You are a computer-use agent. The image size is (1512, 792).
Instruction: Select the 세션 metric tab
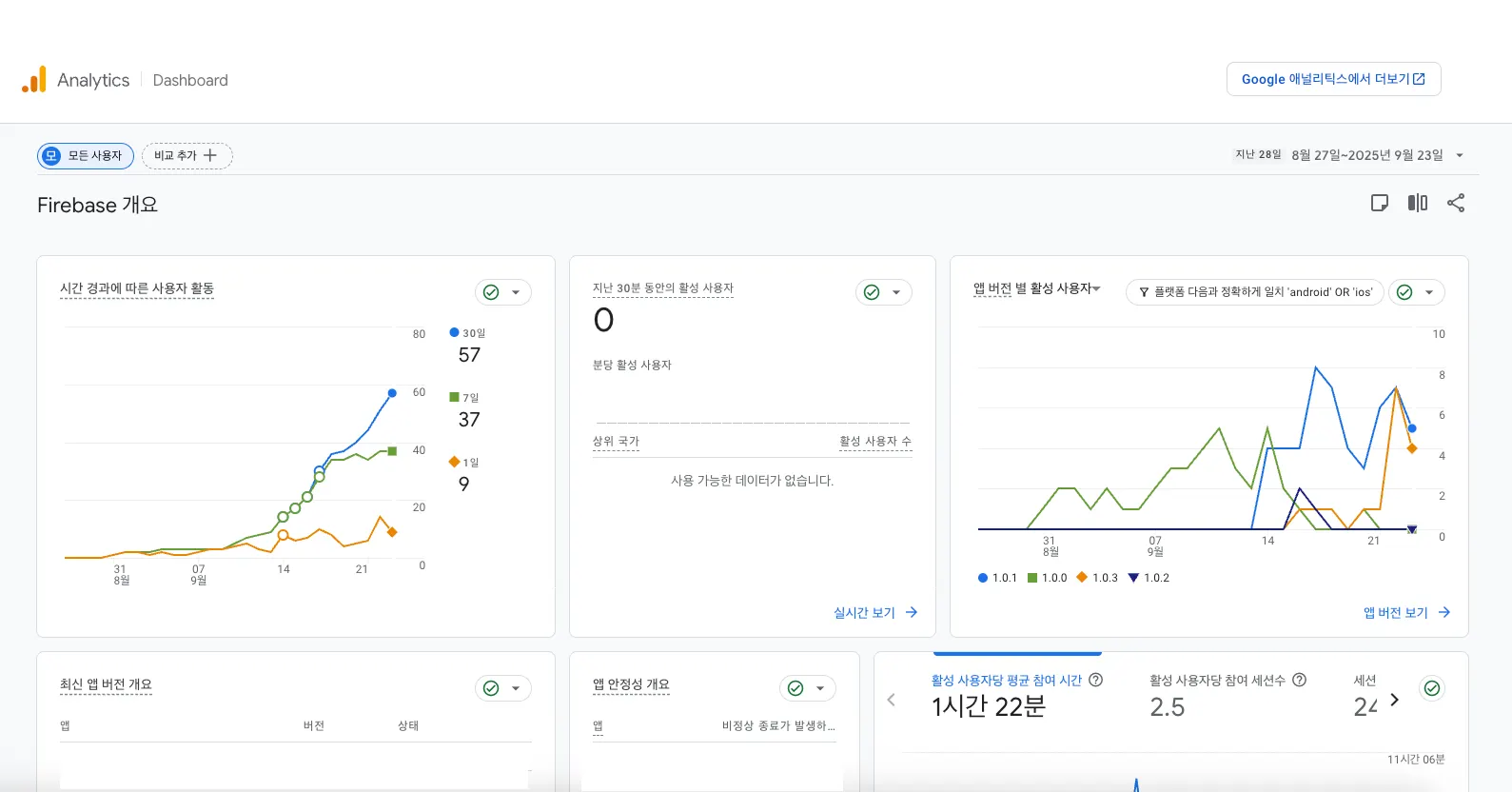pos(1365,696)
